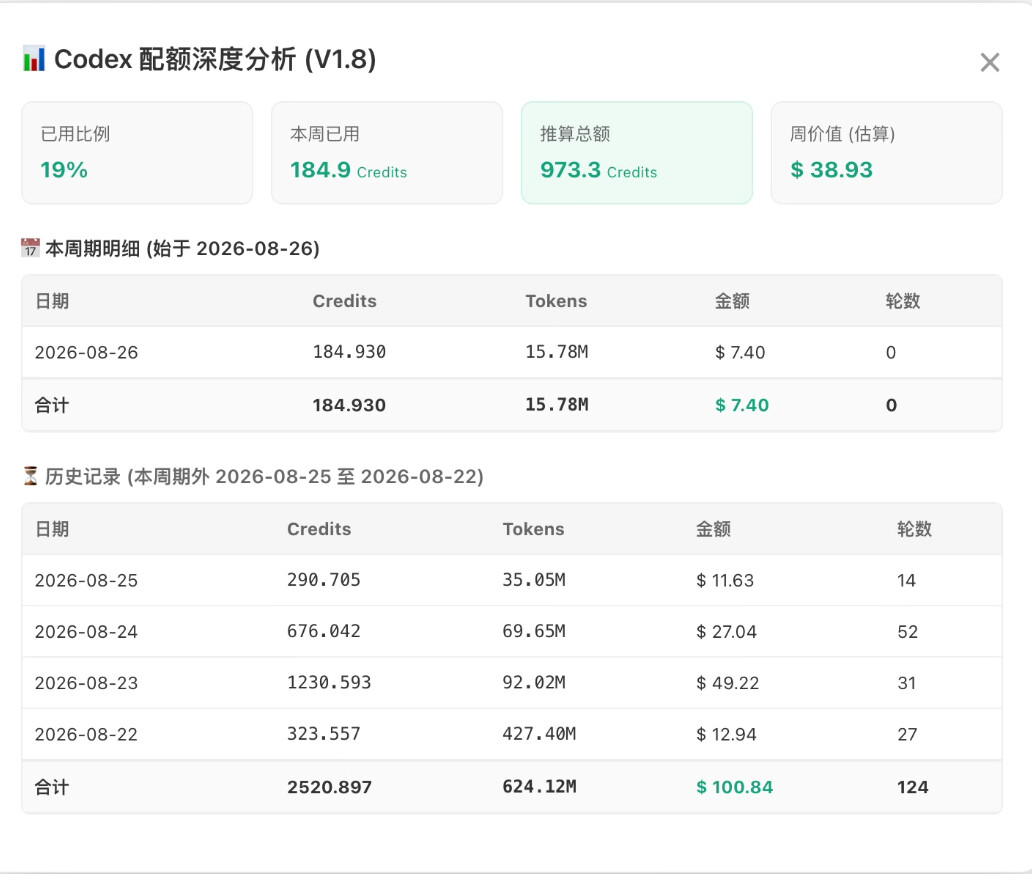Click the green $ 100.84 total amount
Viewport: 1032px width, 874px height.
point(735,786)
